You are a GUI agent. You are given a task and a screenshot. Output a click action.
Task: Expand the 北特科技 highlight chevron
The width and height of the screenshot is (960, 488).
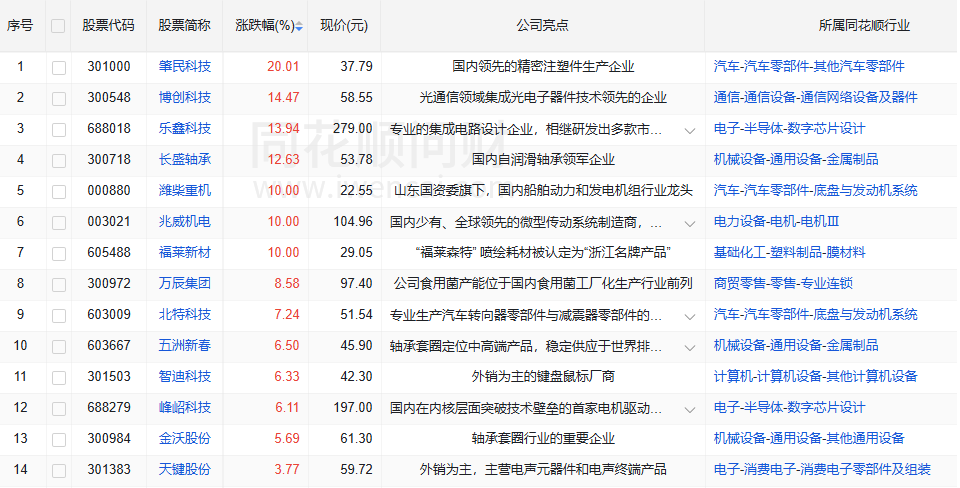tap(689, 317)
